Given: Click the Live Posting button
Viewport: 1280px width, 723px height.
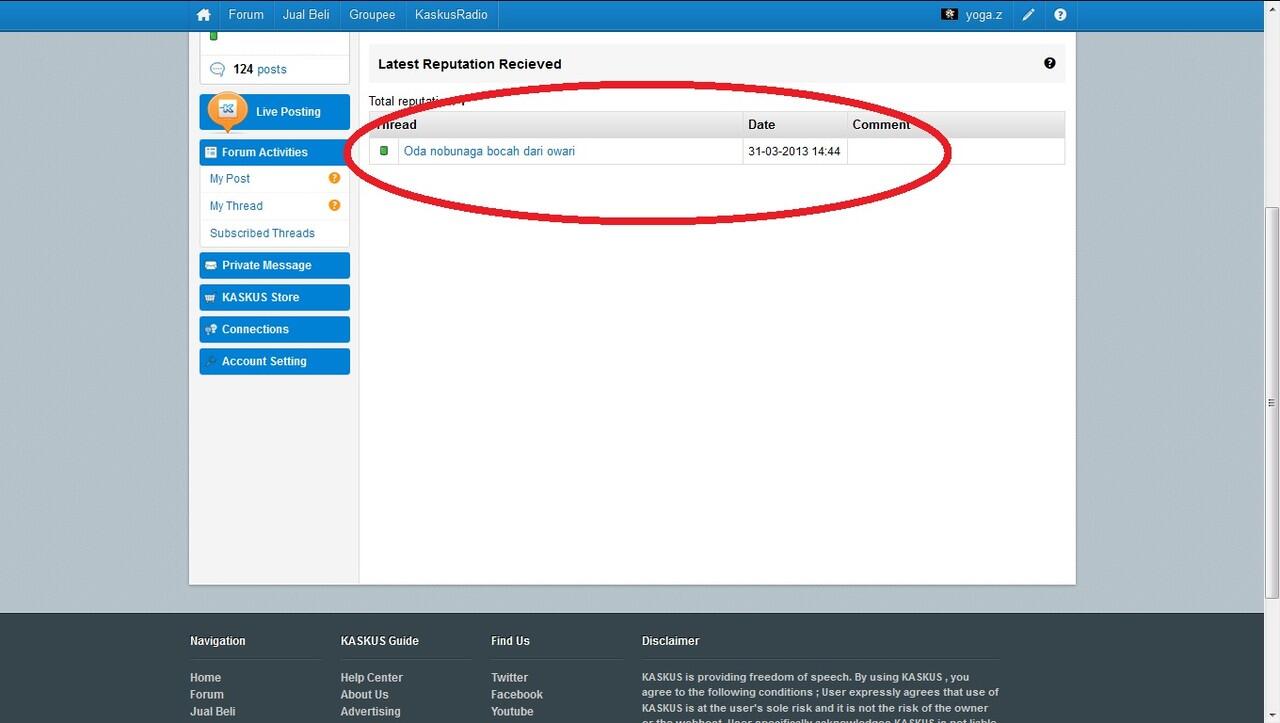Looking at the screenshot, I should 275,112.
